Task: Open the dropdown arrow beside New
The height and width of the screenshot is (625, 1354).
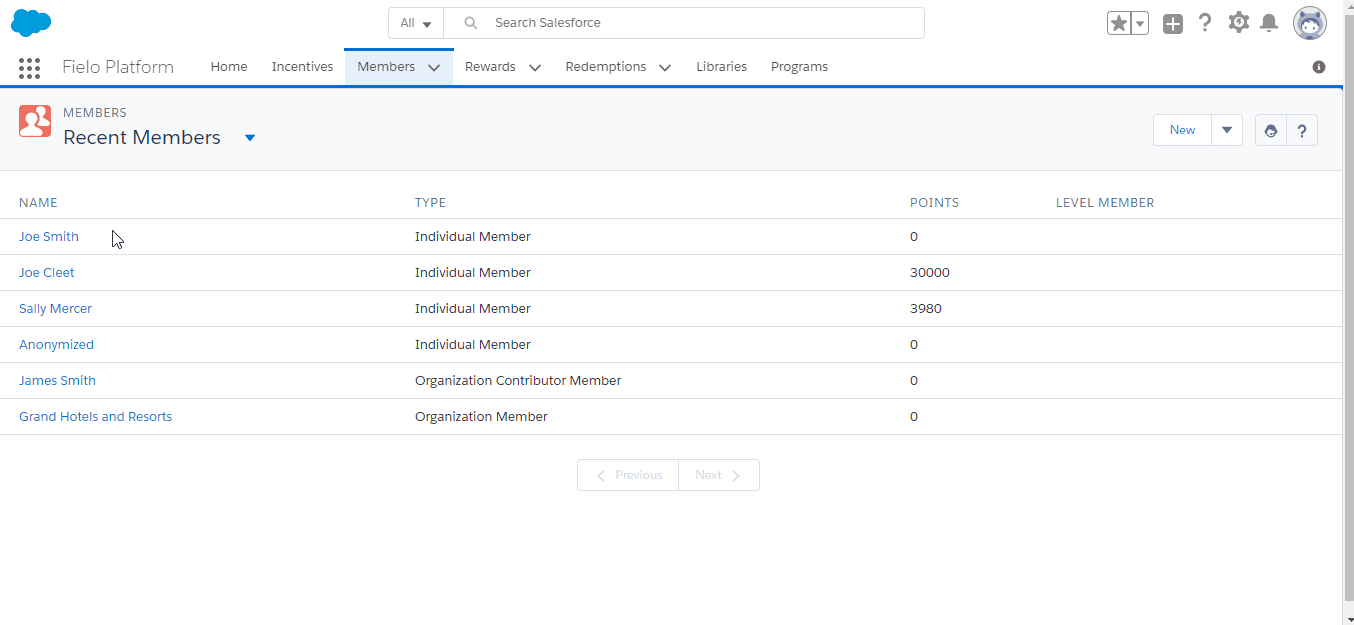Action: pyautogui.click(x=1227, y=130)
